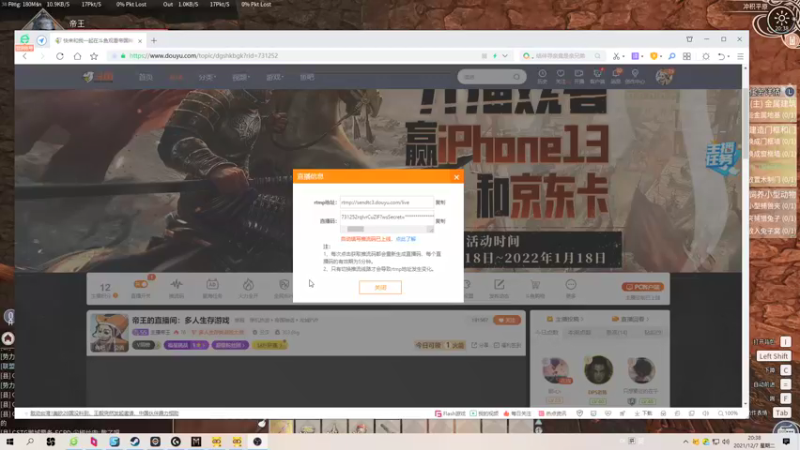Open the browser four-squares apps grid icon

coord(687,56)
